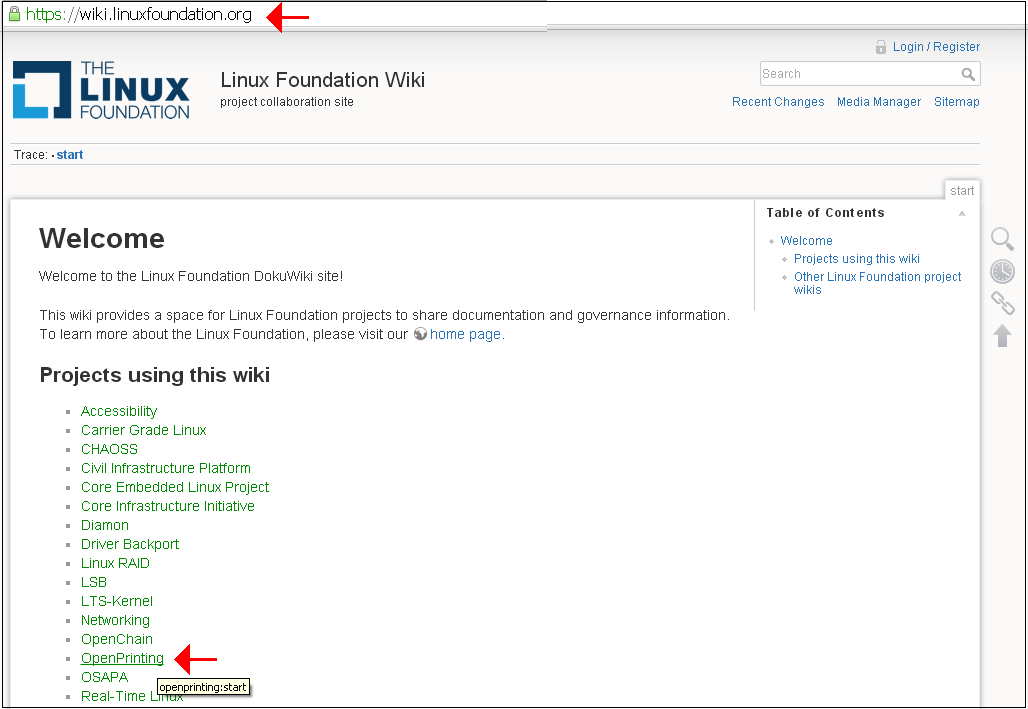Viewport: 1028px width, 709px height.
Task: Click the padlock icon beside Login / Register
Action: (x=880, y=47)
